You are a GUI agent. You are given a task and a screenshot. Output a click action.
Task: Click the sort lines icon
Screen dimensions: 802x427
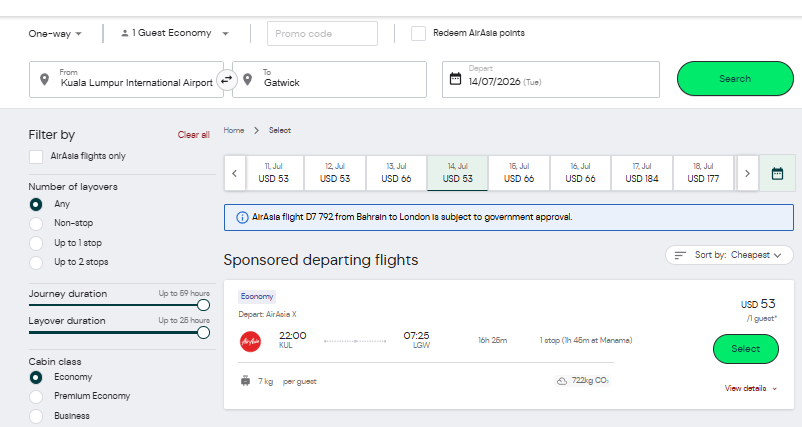[x=680, y=255]
